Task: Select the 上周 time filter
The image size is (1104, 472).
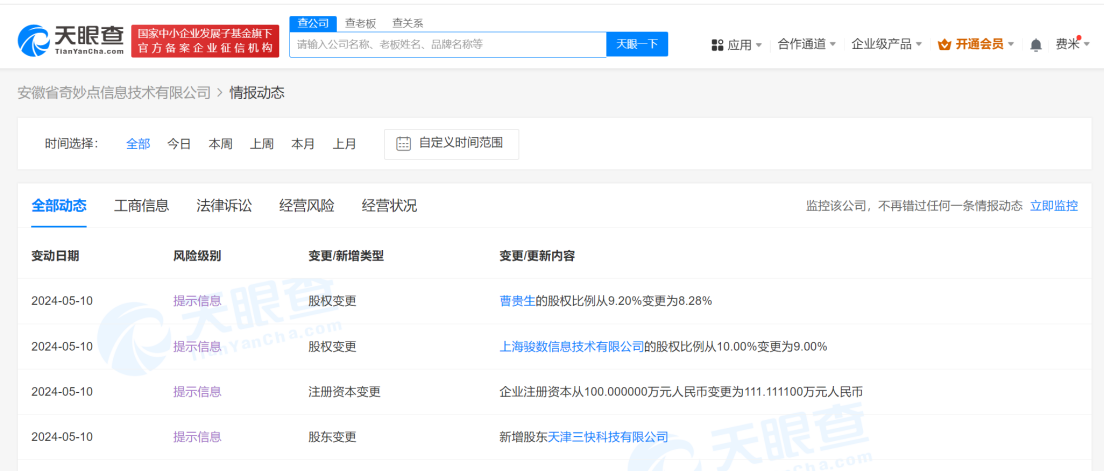Action: [x=262, y=144]
